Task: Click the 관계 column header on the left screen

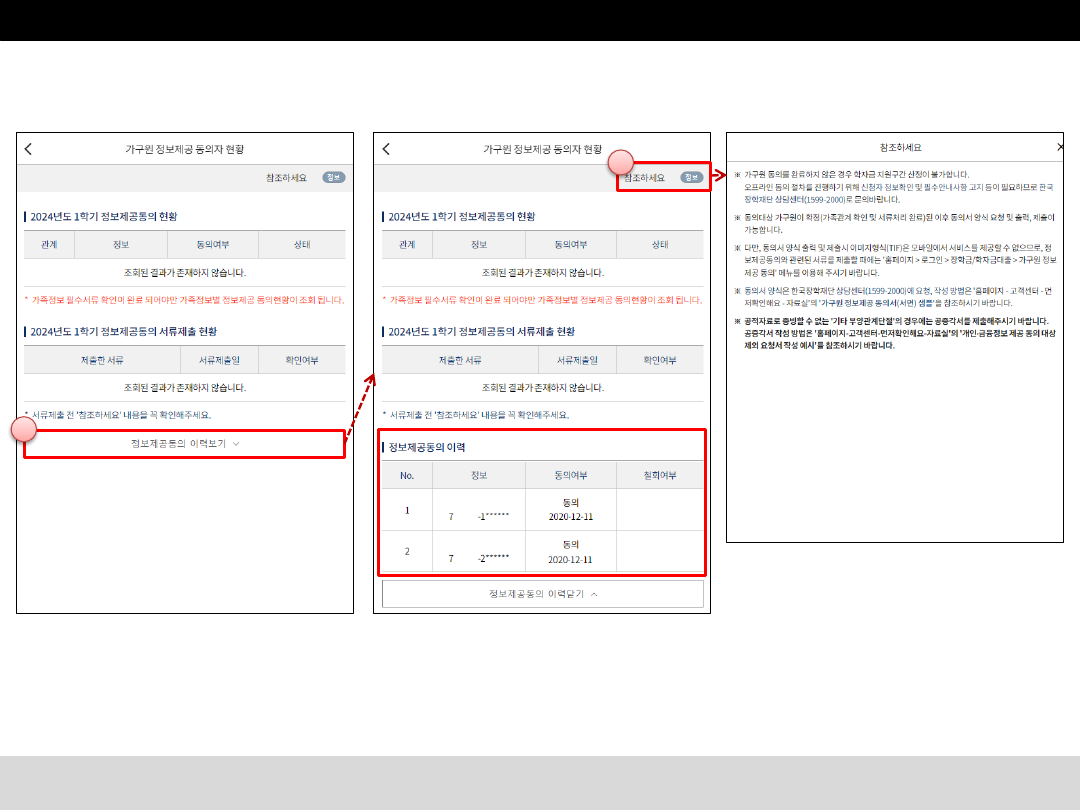Action: point(49,245)
